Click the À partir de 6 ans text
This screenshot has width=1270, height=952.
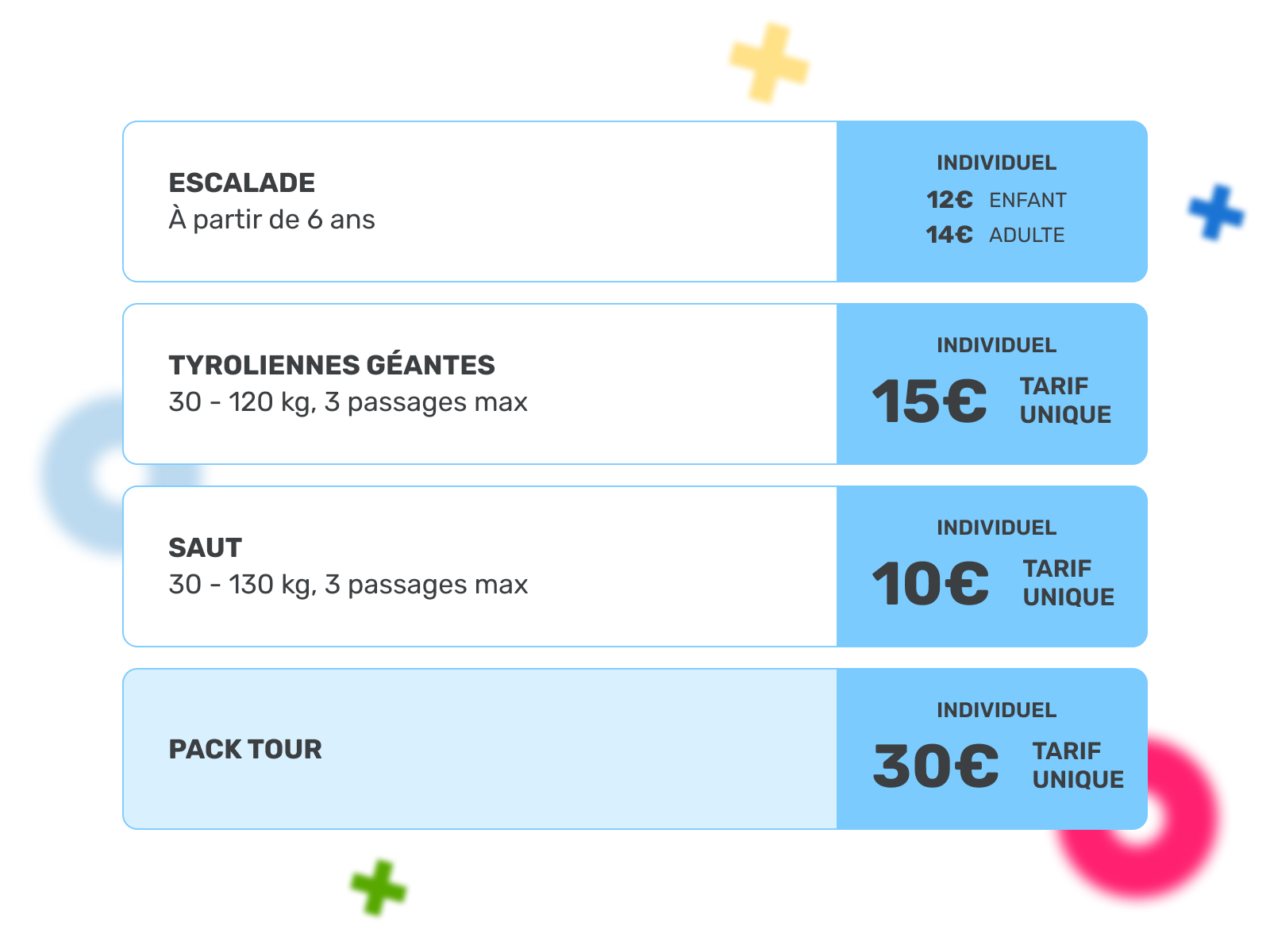click(x=271, y=220)
